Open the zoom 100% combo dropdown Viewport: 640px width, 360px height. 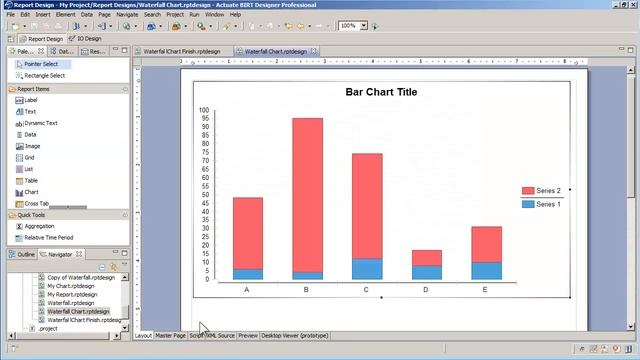click(x=364, y=26)
